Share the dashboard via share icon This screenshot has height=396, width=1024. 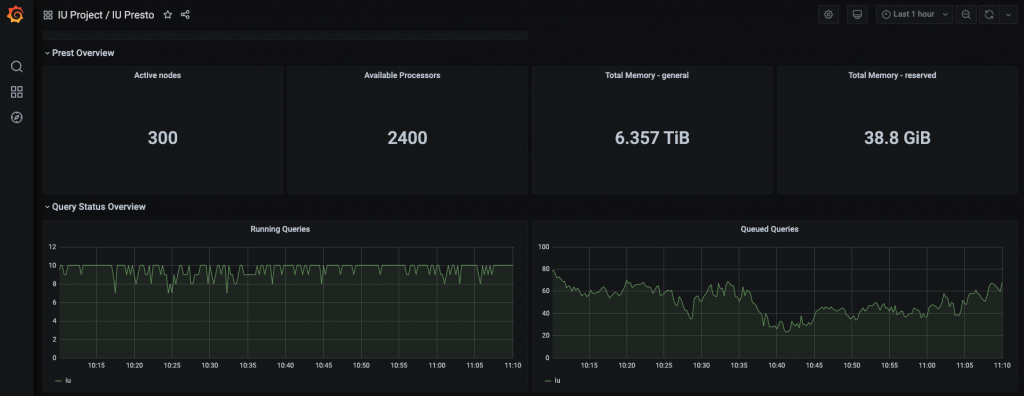[x=185, y=14]
